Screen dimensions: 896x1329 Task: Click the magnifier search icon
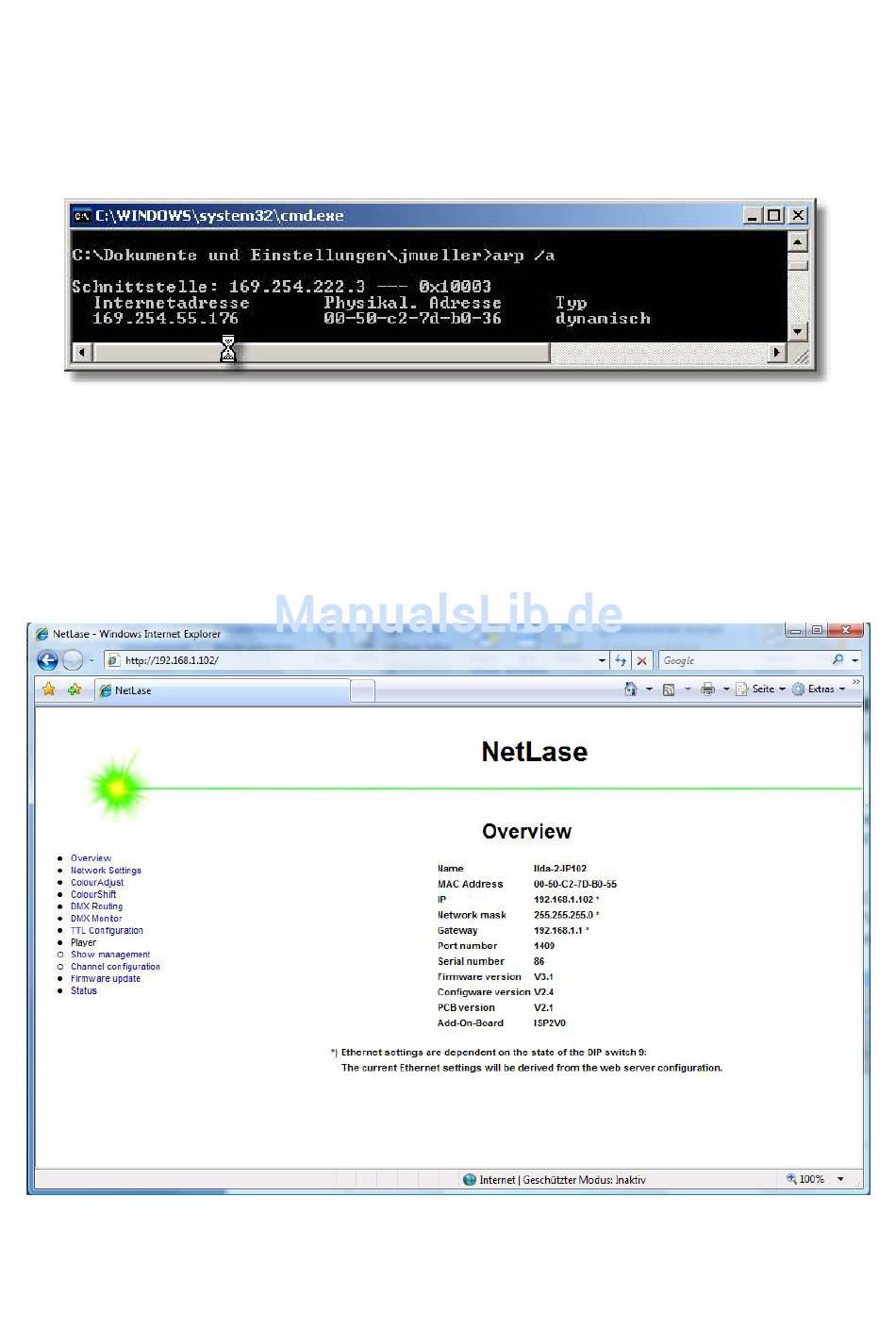(x=838, y=660)
